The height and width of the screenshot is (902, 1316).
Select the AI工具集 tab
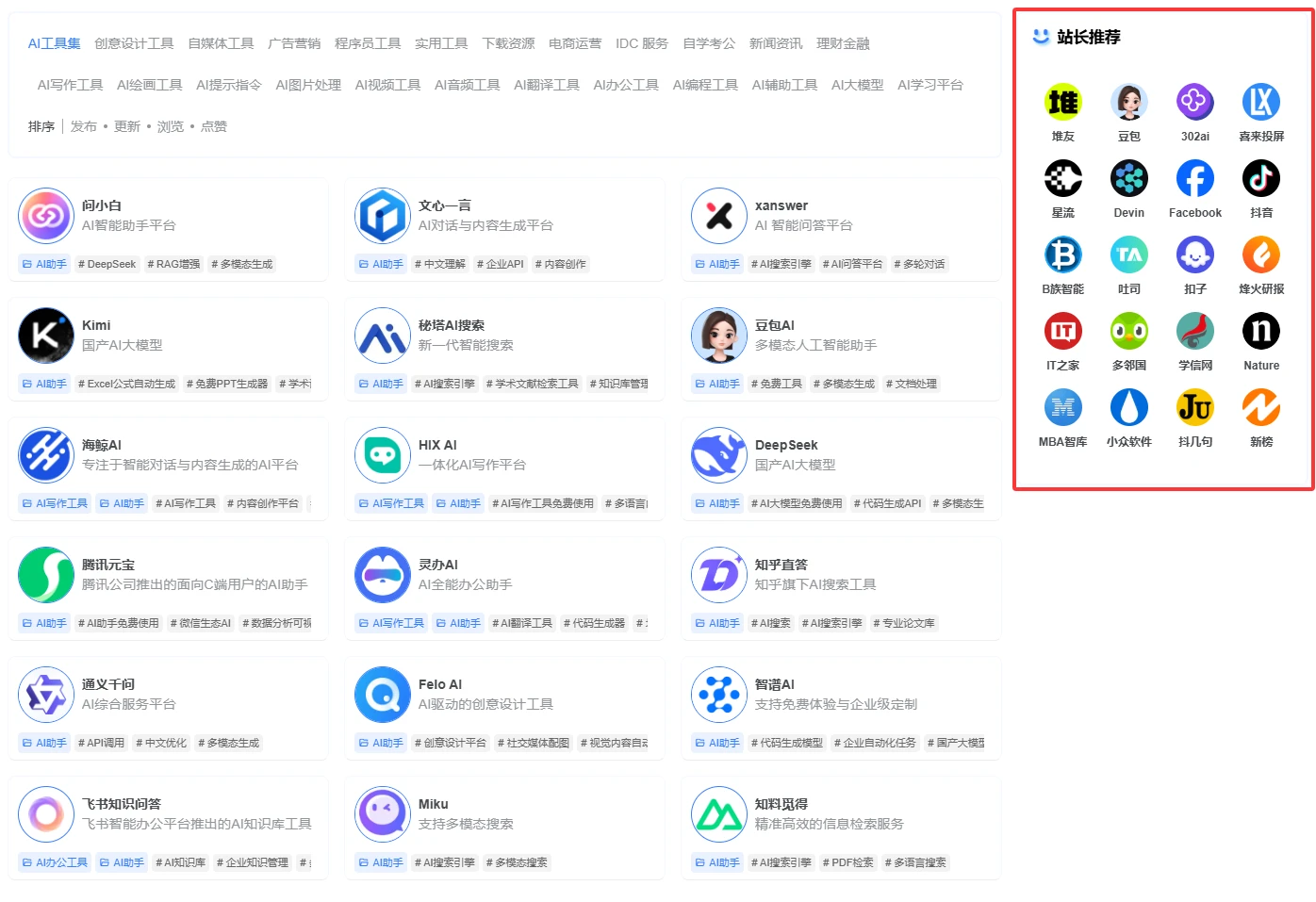54,43
